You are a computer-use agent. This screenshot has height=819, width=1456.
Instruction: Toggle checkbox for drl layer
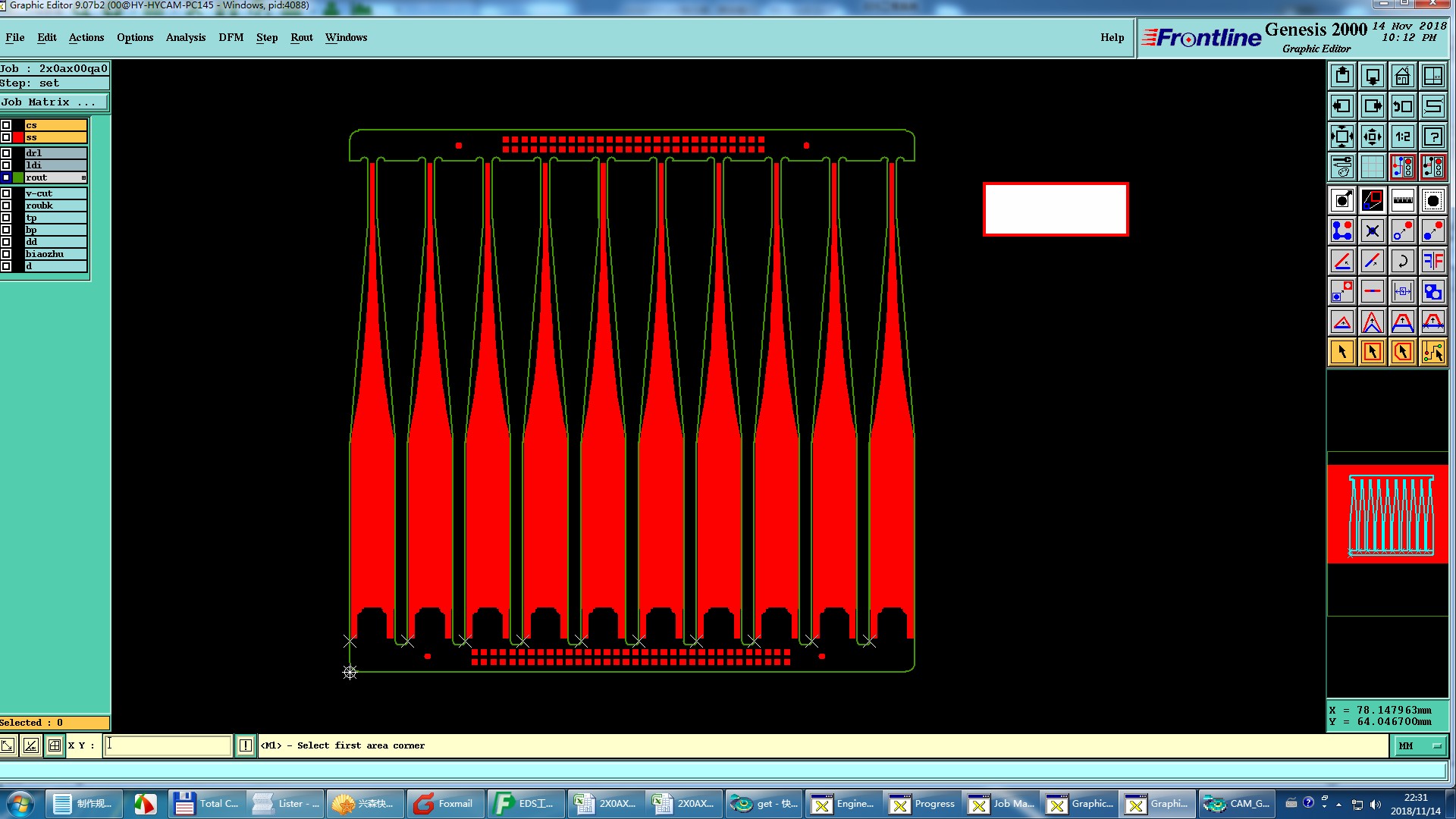click(6, 153)
